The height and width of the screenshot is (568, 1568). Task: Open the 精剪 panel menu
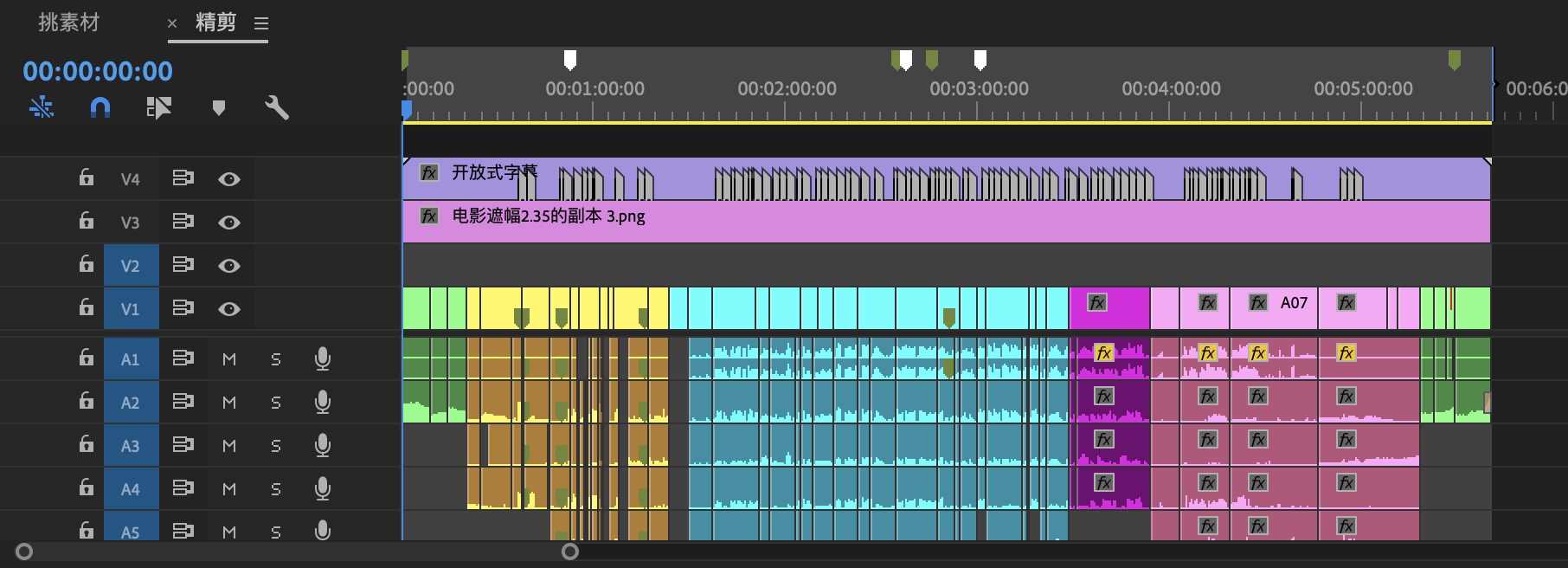[x=261, y=24]
